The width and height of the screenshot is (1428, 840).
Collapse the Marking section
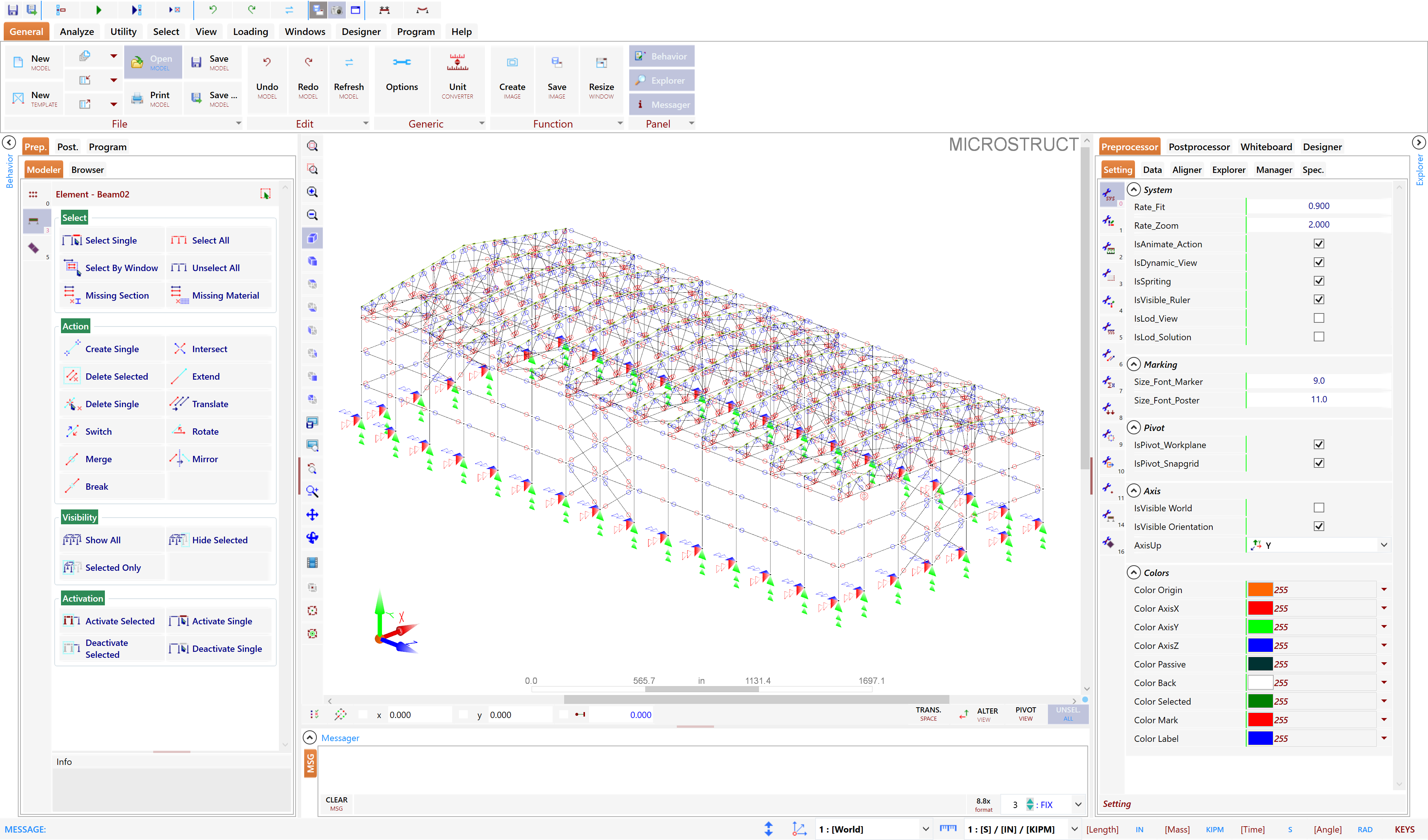1133,364
